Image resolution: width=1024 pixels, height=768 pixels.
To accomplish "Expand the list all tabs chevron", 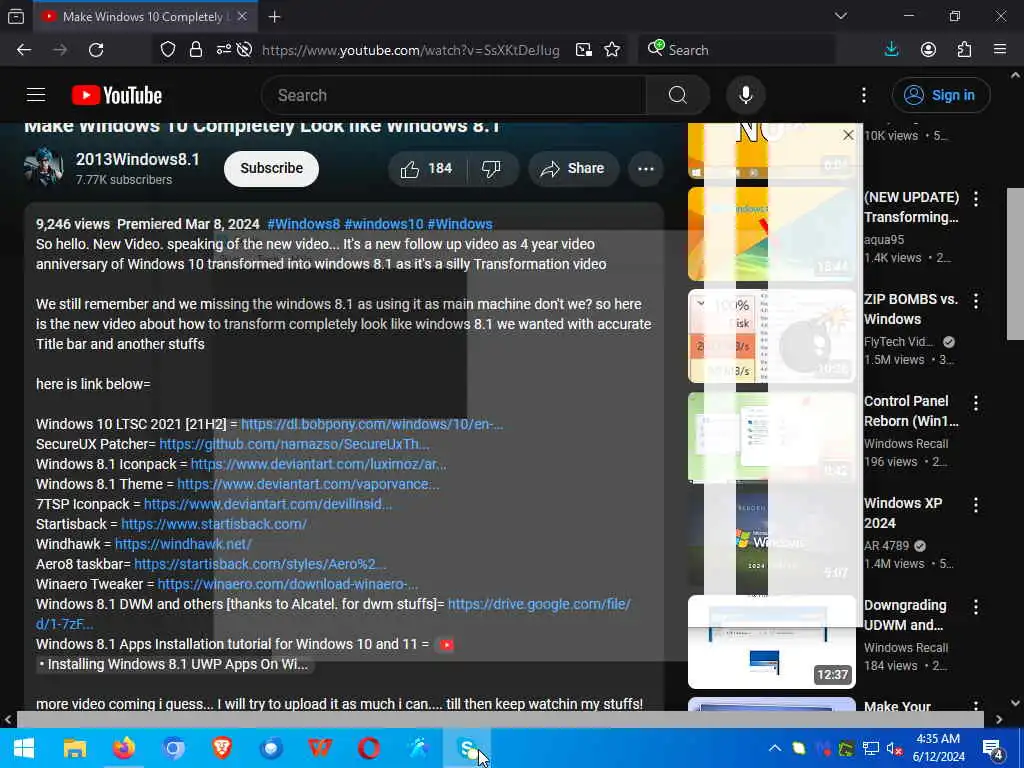I will point(840,16).
